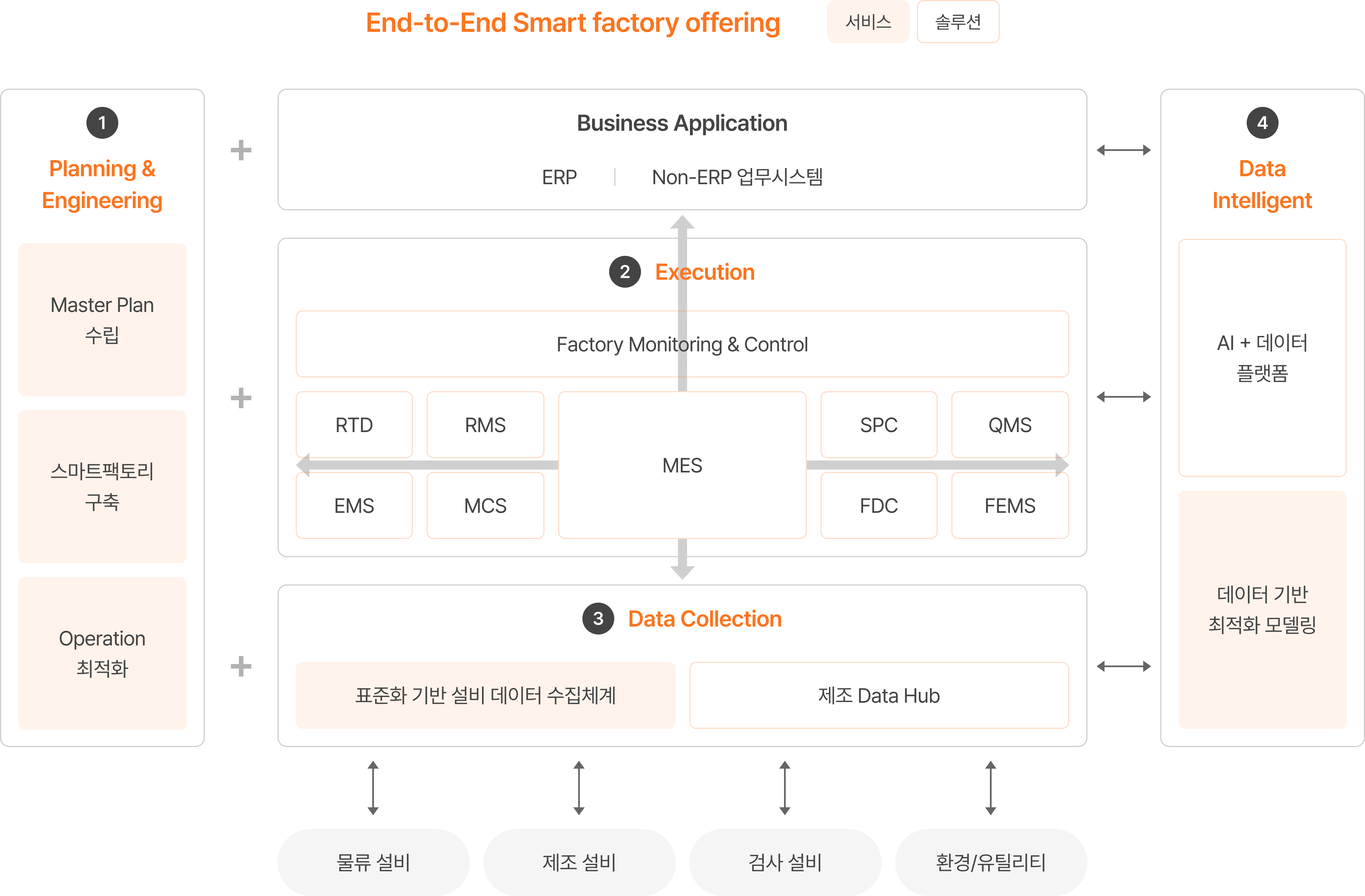Screen dimensions: 1365x896
Task: Click the AI + 데이터 플랫폼 box
Action: pyautogui.click(x=1262, y=358)
